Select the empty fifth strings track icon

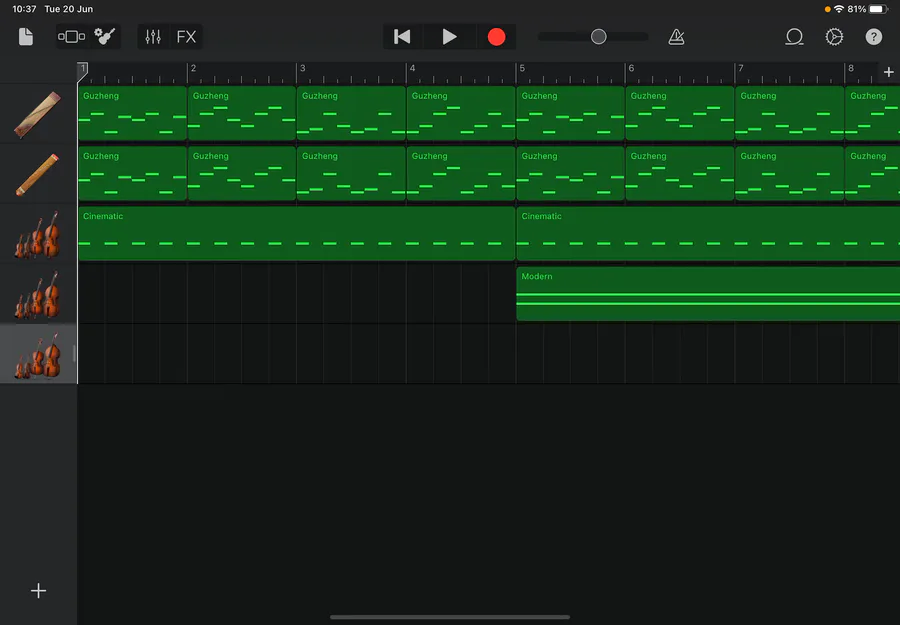38,354
